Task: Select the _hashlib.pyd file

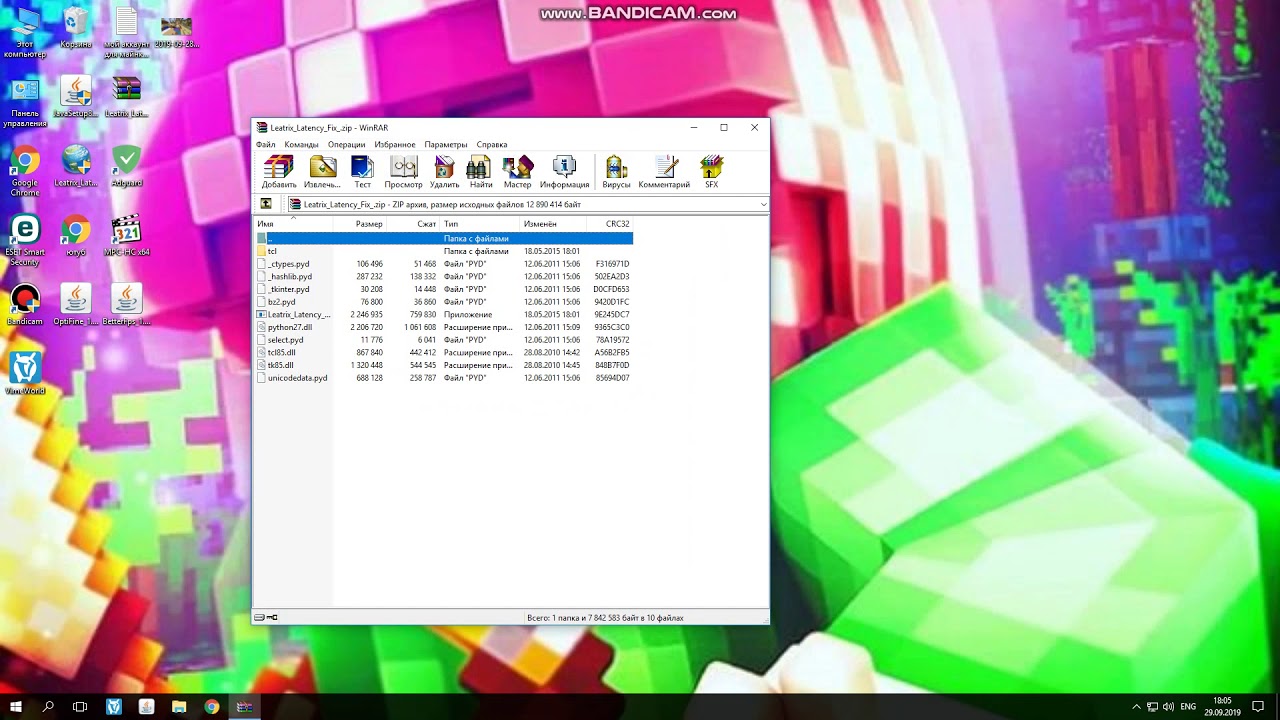Action: coord(444,276)
